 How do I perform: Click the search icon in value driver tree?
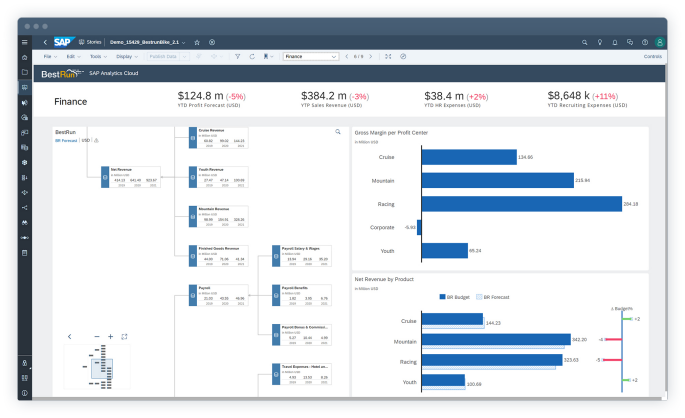[x=337, y=131]
